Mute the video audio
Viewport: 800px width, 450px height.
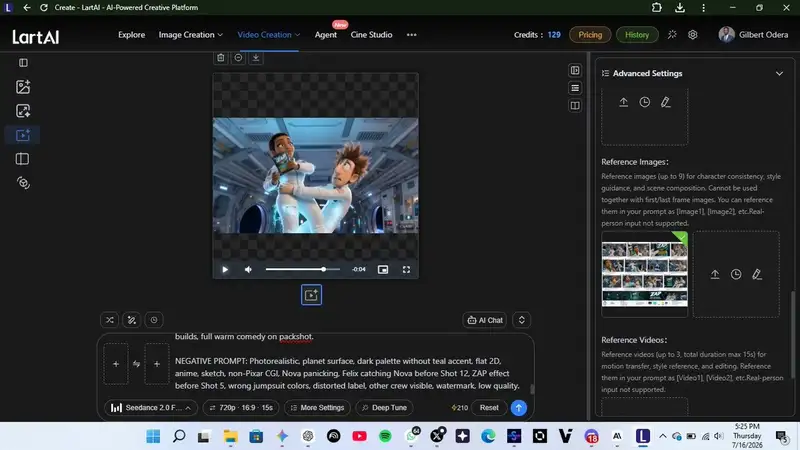tap(248, 269)
